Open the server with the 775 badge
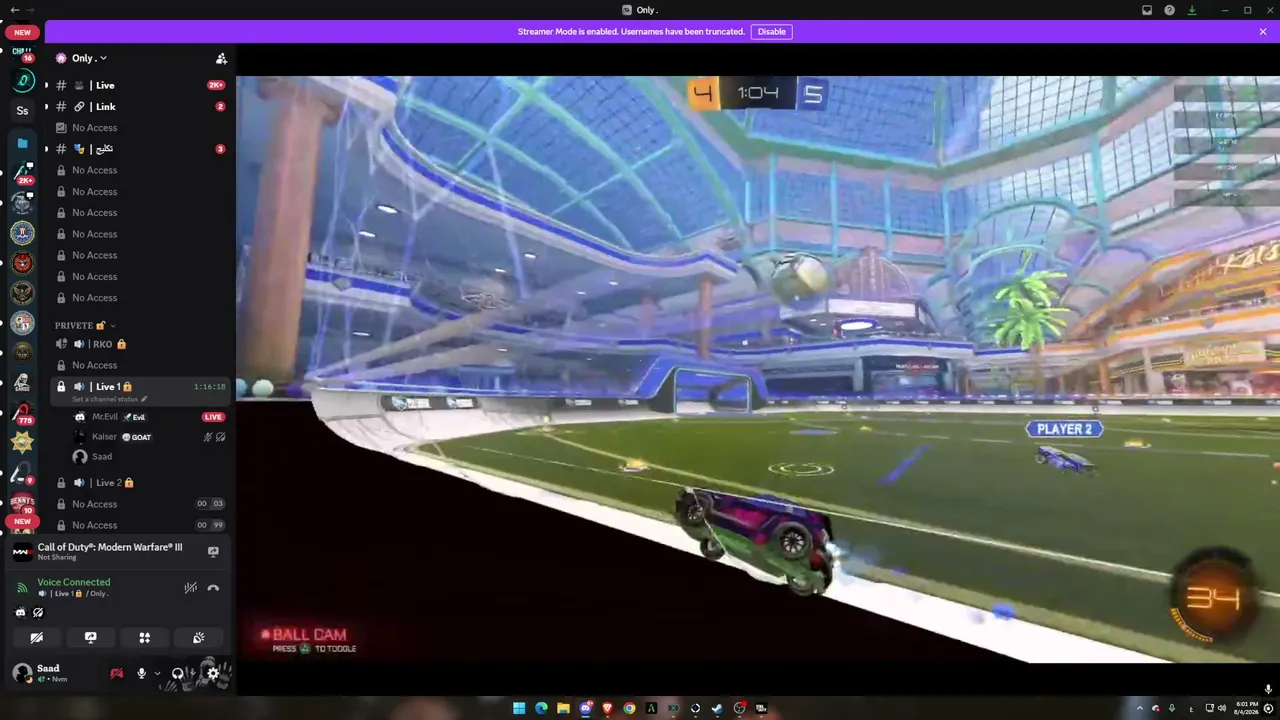Image resolution: width=1280 pixels, height=720 pixels. pos(22,412)
